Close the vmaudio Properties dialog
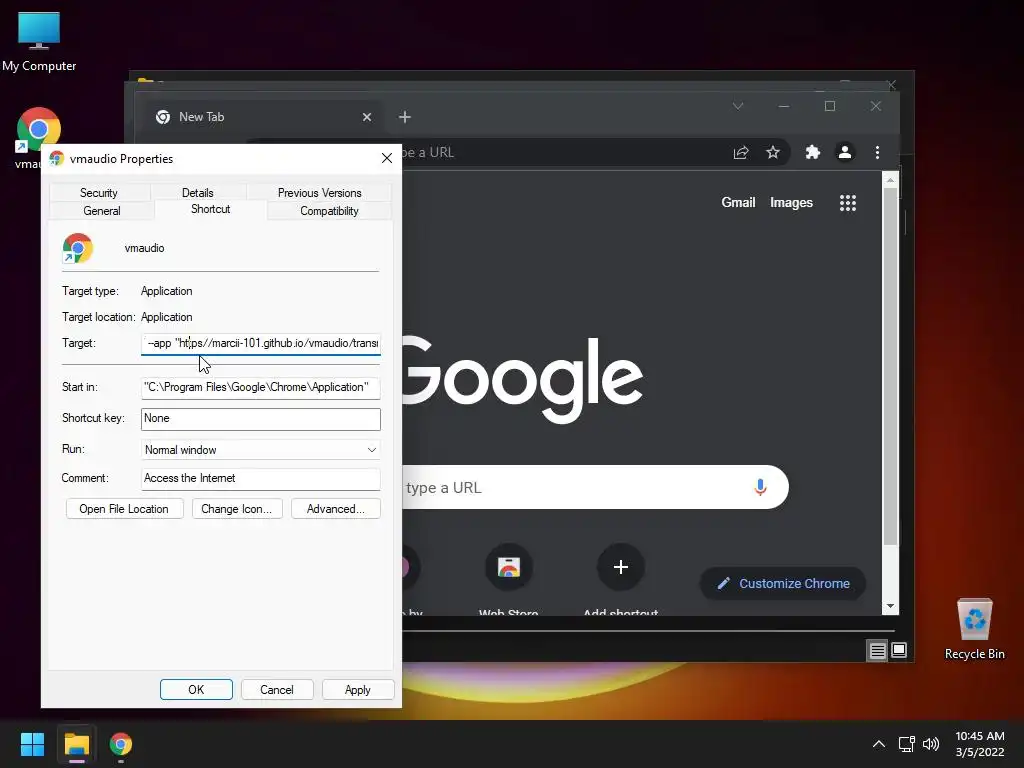Image resolution: width=1024 pixels, height=768 pixels. (x=387, y=158)
